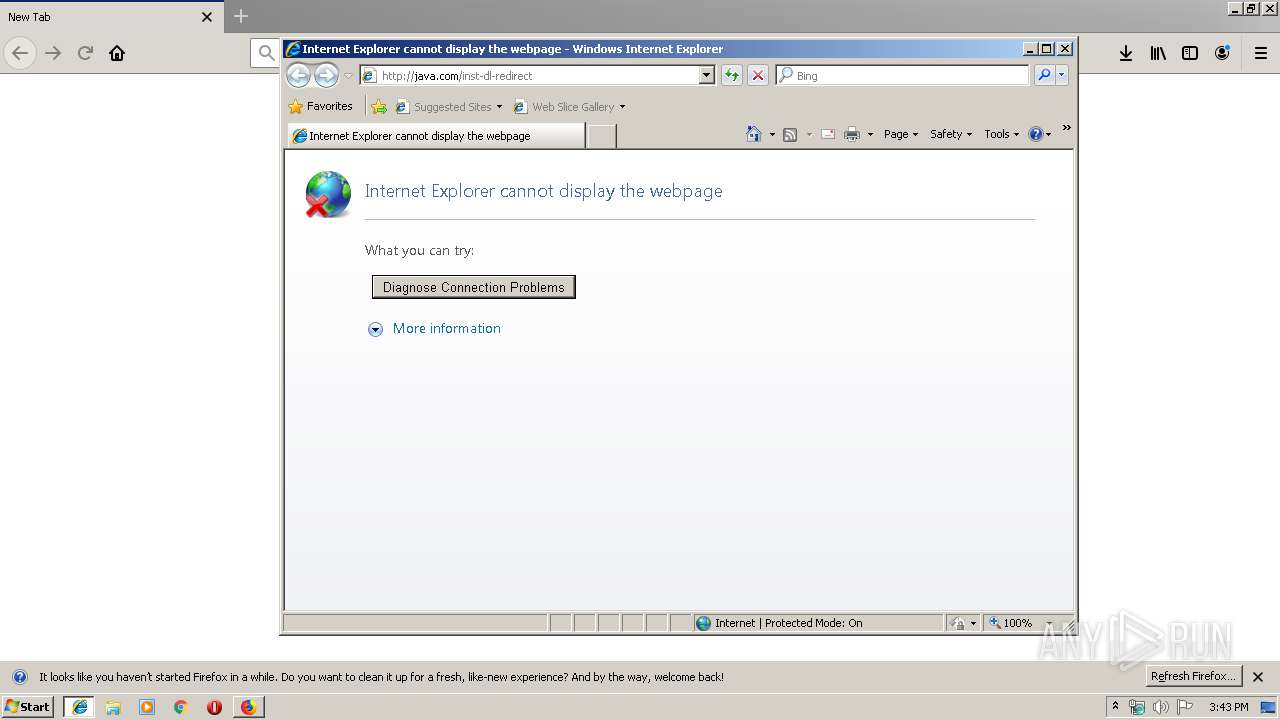Select the 'Internet Explorer cannot display' tab

click(436, 136)
